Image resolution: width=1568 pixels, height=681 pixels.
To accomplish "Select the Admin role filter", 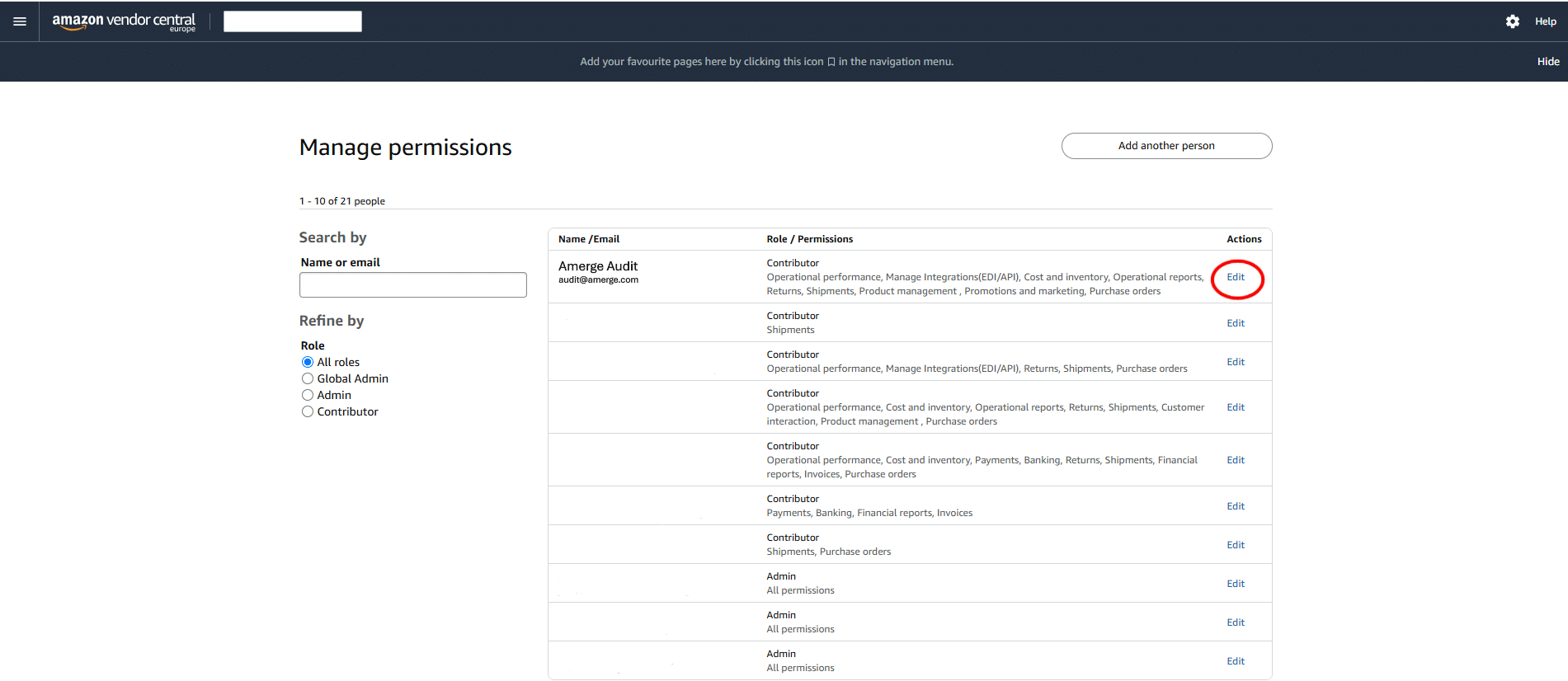I will pyautogui.click(x=308, y=395).
